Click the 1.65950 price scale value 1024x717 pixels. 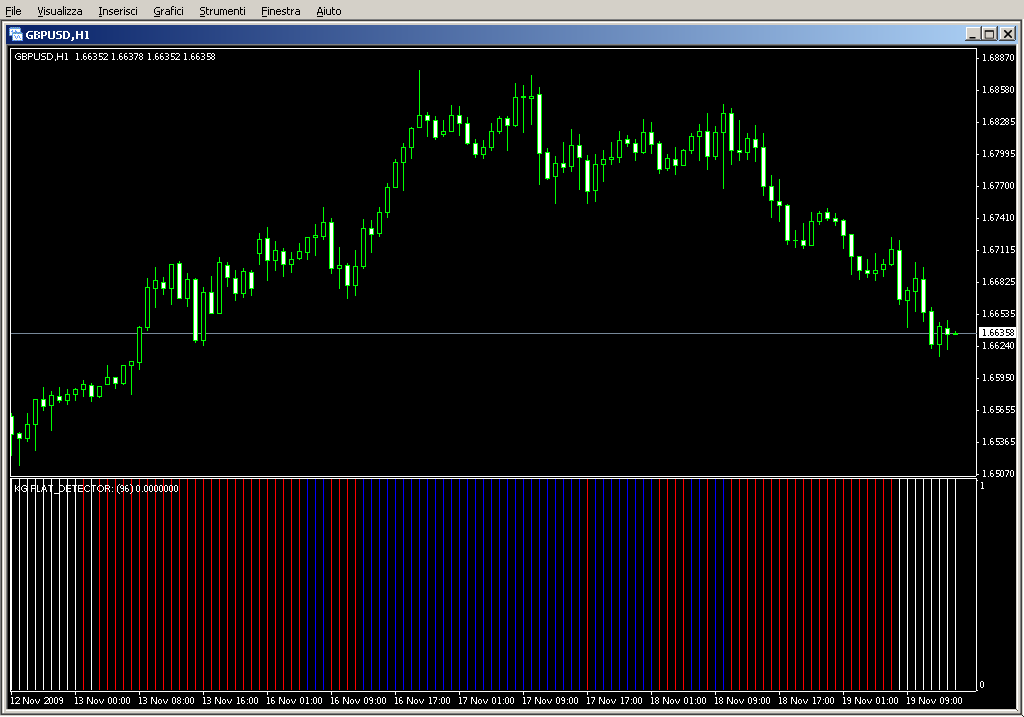pos(998,377)
